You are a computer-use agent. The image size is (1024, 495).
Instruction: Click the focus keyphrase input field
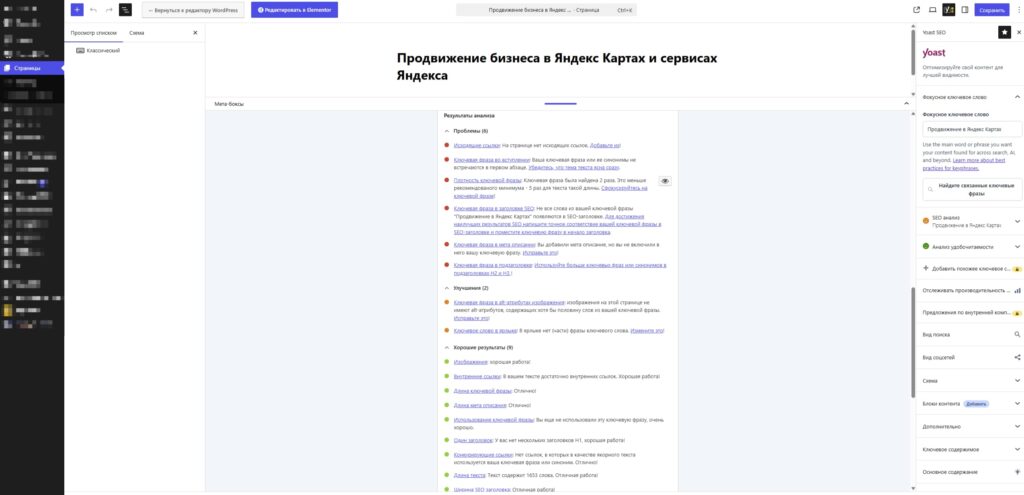coord(972,129)
